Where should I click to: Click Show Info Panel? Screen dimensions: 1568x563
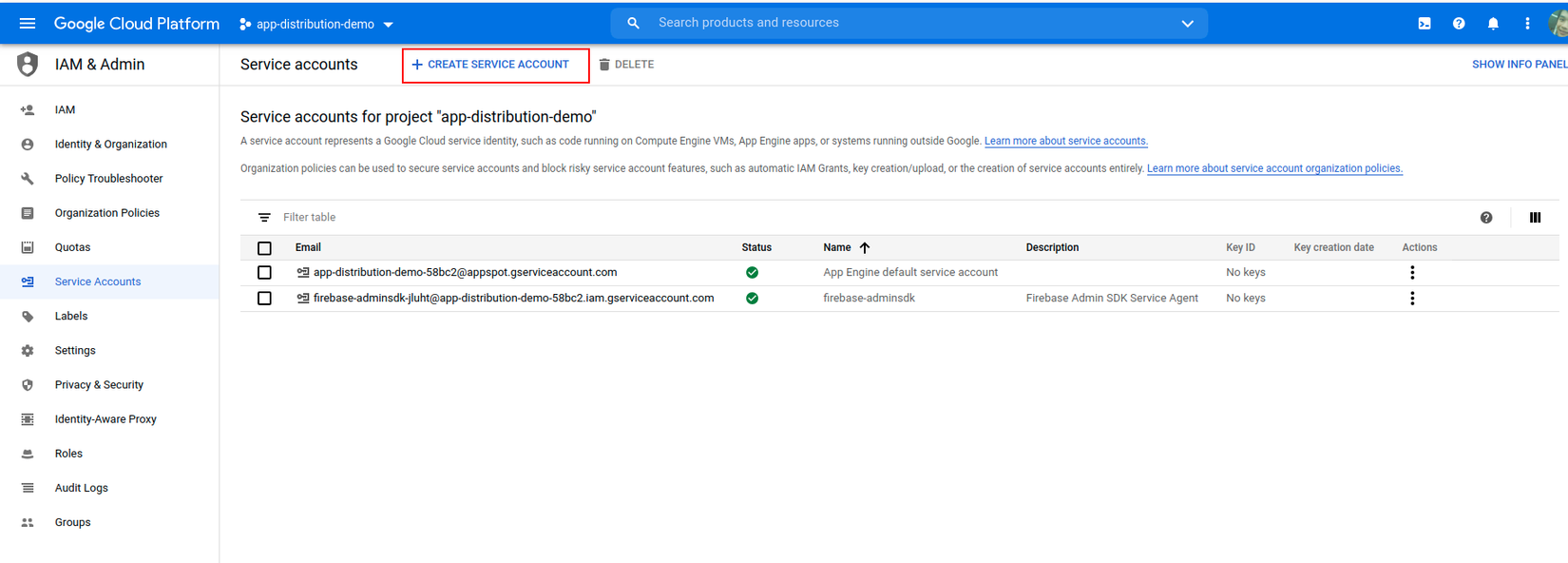(x=1519, y=65)
